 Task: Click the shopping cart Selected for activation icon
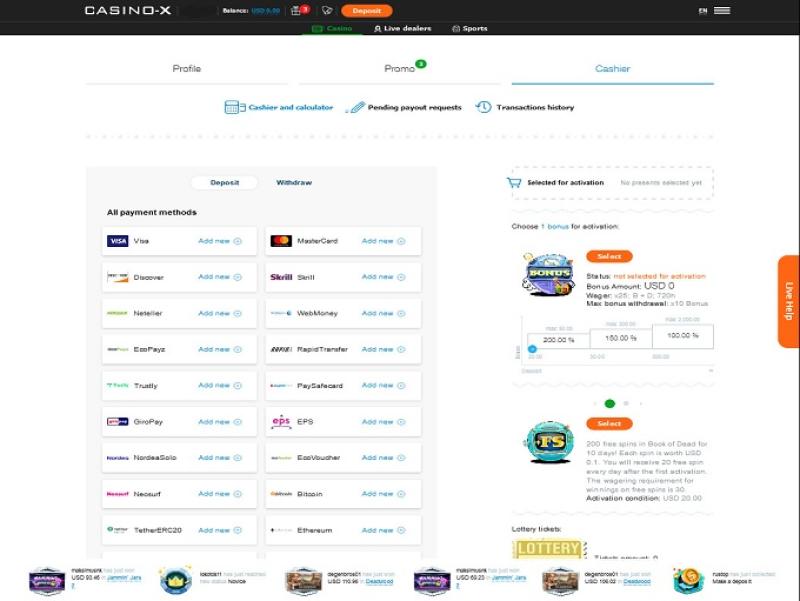[x=514, y=183]
